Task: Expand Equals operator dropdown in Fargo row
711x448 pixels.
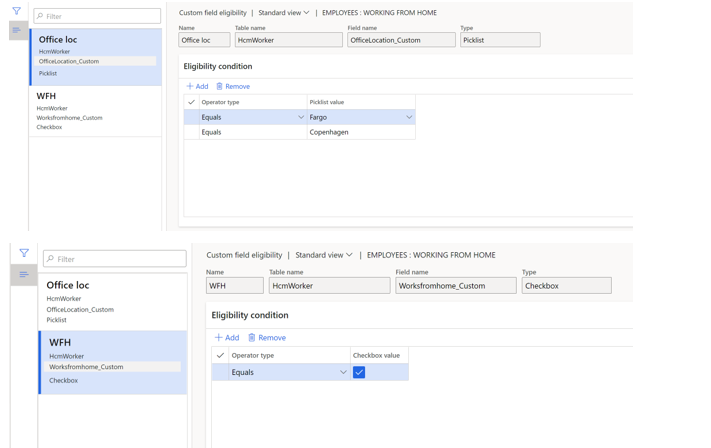Action: pyautogui.click(x=301, y=117)
